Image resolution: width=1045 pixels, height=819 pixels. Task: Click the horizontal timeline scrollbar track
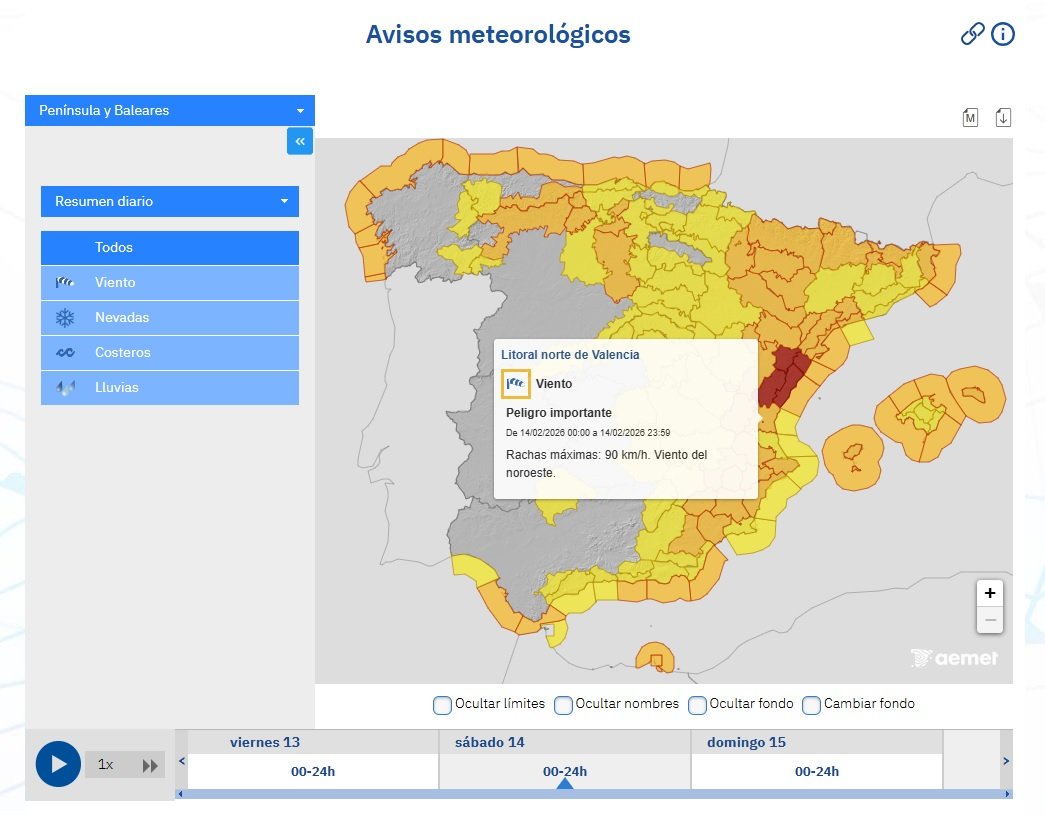pyautogui.click(x=593, y=794)
